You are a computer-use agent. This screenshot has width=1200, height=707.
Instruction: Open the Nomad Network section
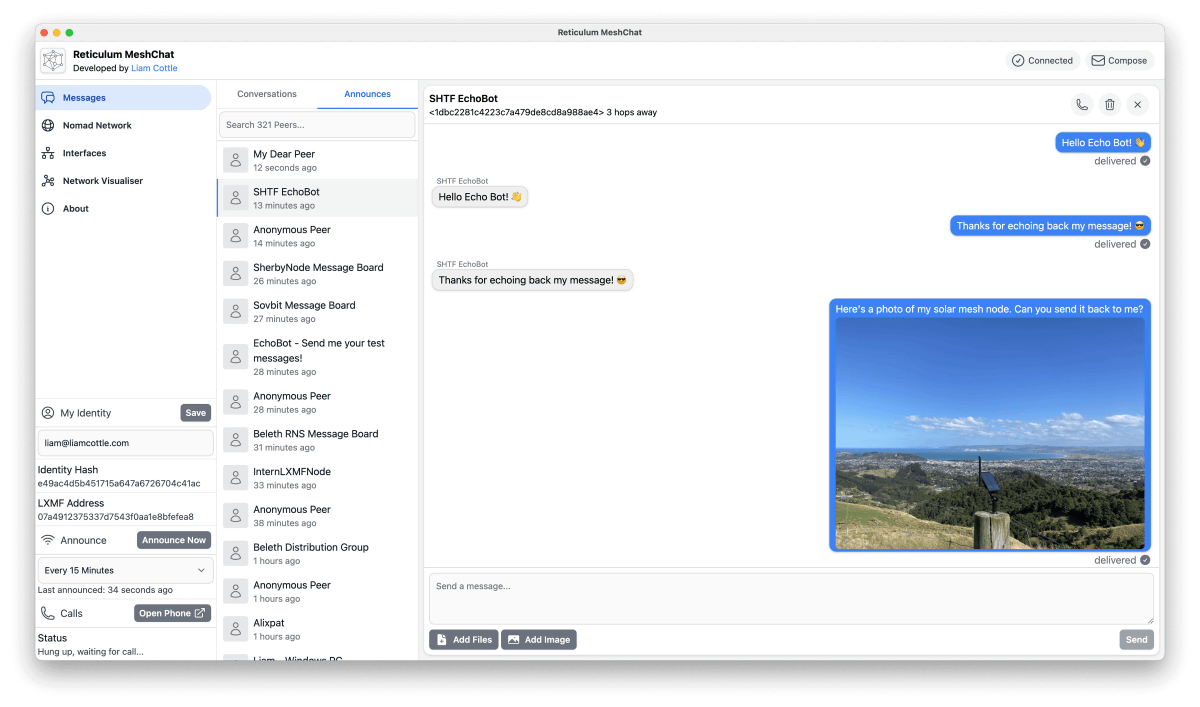tap(97, 126)
